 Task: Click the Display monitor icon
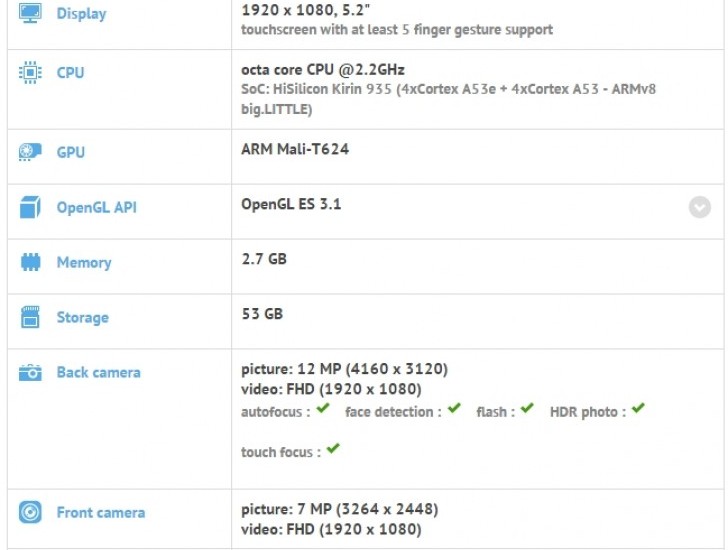[x=30, y=14]
